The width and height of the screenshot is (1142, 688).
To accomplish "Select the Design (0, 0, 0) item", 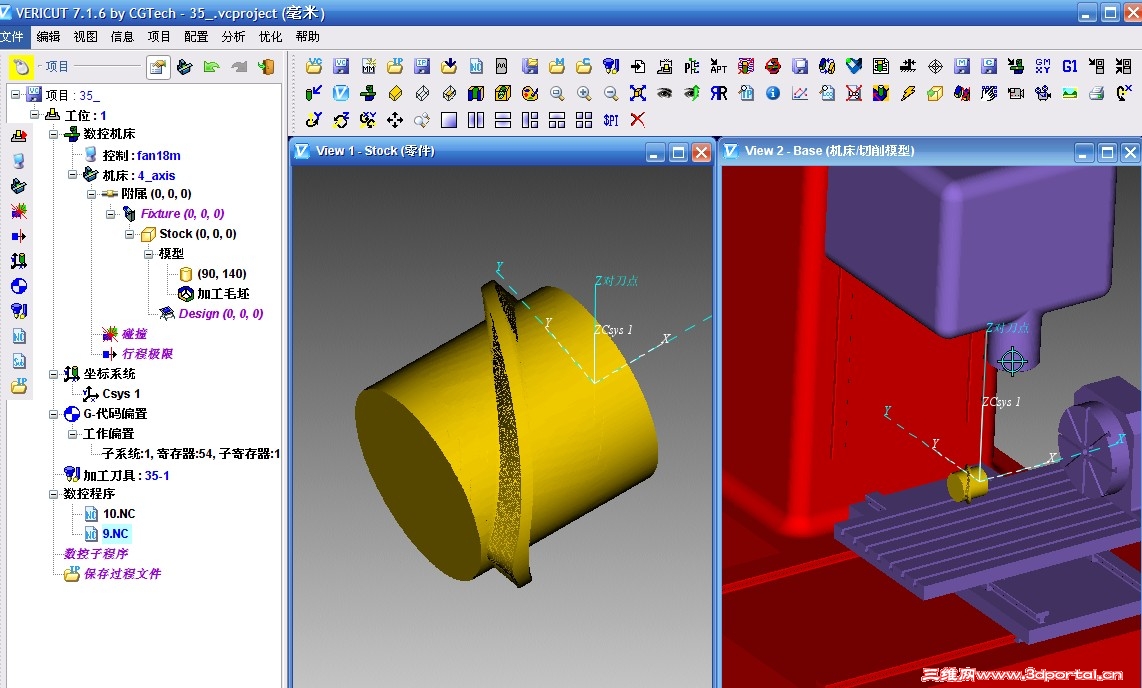I will (x=221, y=313).
